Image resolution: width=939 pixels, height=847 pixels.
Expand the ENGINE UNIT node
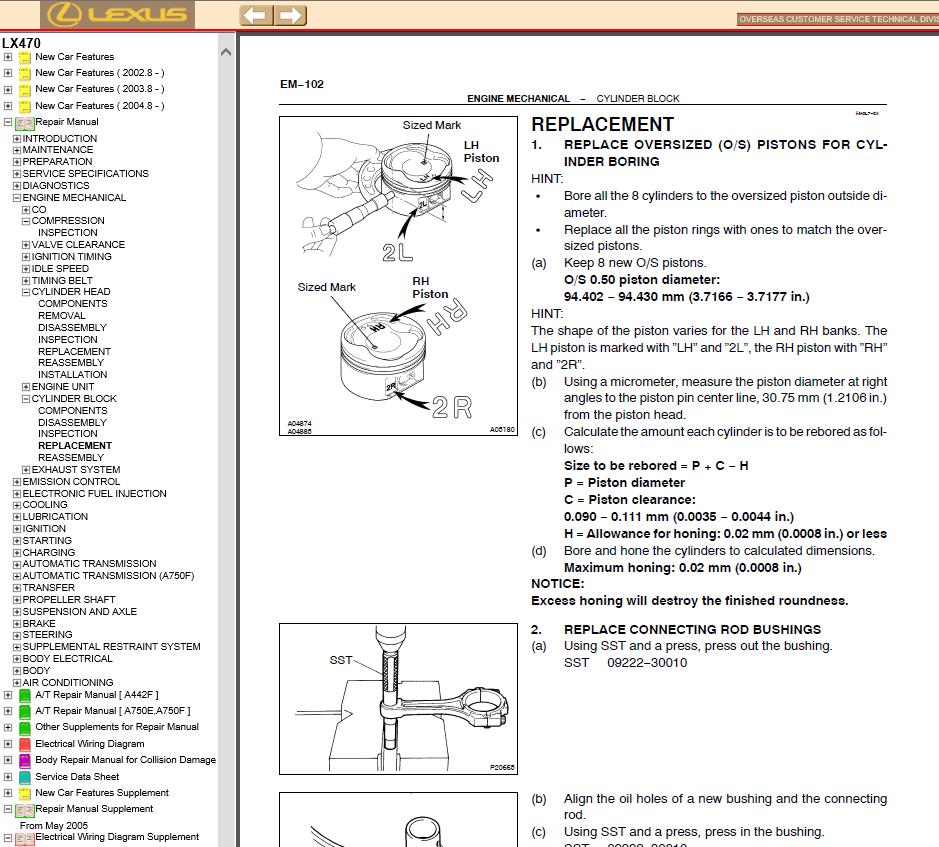[26, 387]
